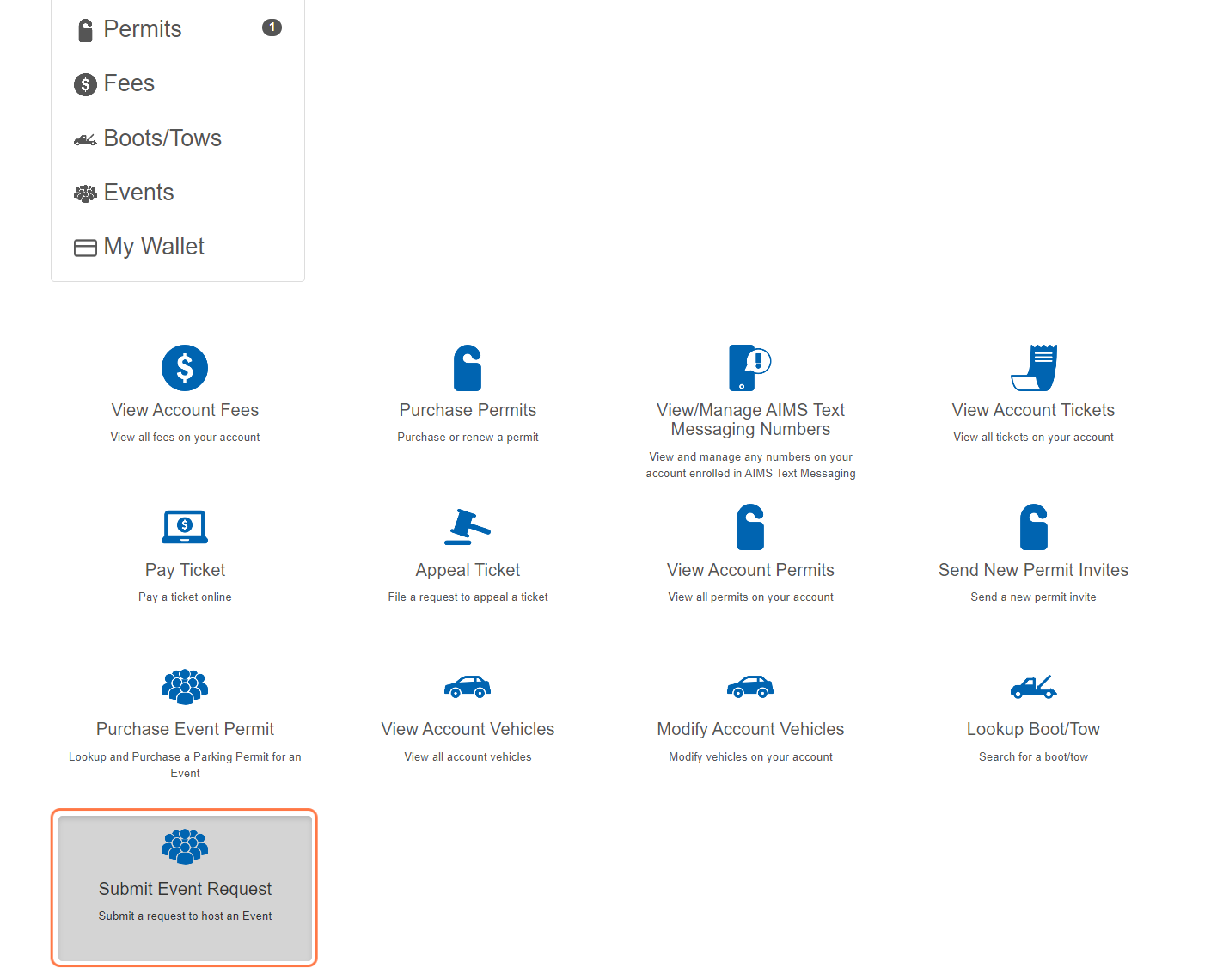This screenshot has width=1217, height=980.
Task: Click the Appeal Ticket gavel icon
Action: tap(468, 527)
